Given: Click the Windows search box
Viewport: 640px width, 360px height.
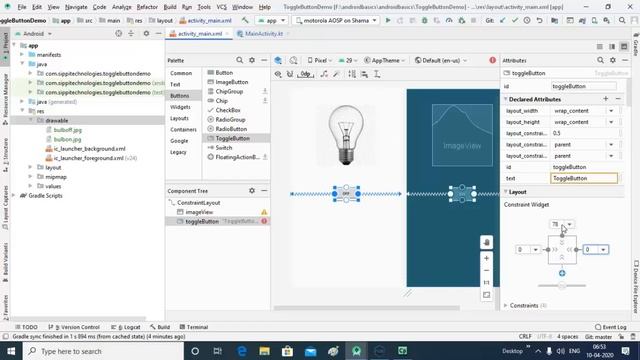Looking at the screenshot, I should [x=104, y=351].
